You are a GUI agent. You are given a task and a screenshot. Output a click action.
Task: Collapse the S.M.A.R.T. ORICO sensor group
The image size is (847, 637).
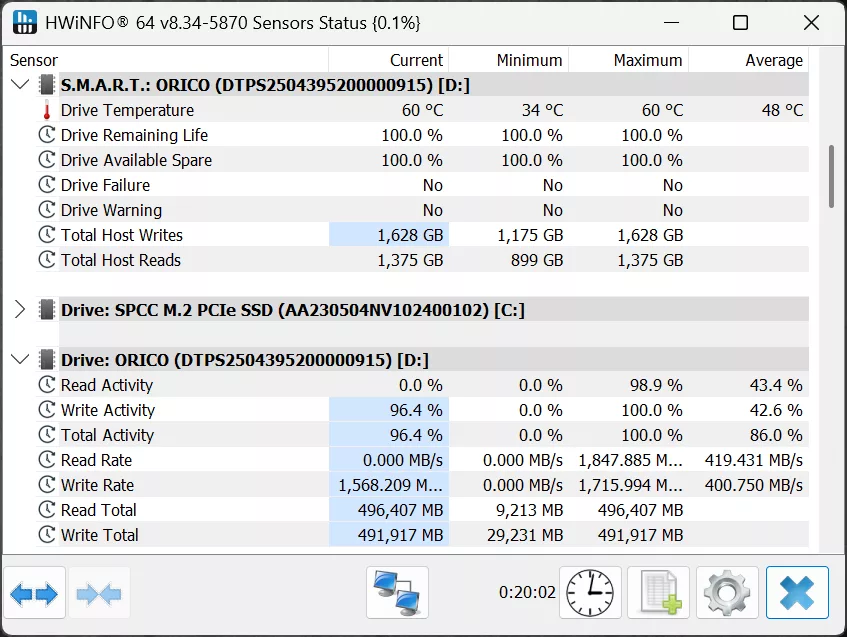click(x=19, y=85)
